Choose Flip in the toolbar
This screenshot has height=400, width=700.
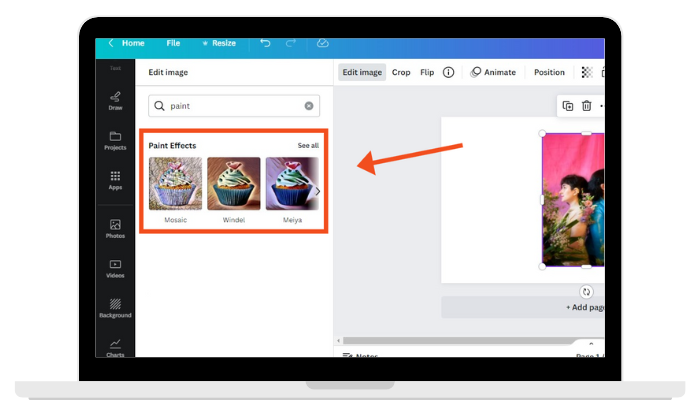click(427, 72)
